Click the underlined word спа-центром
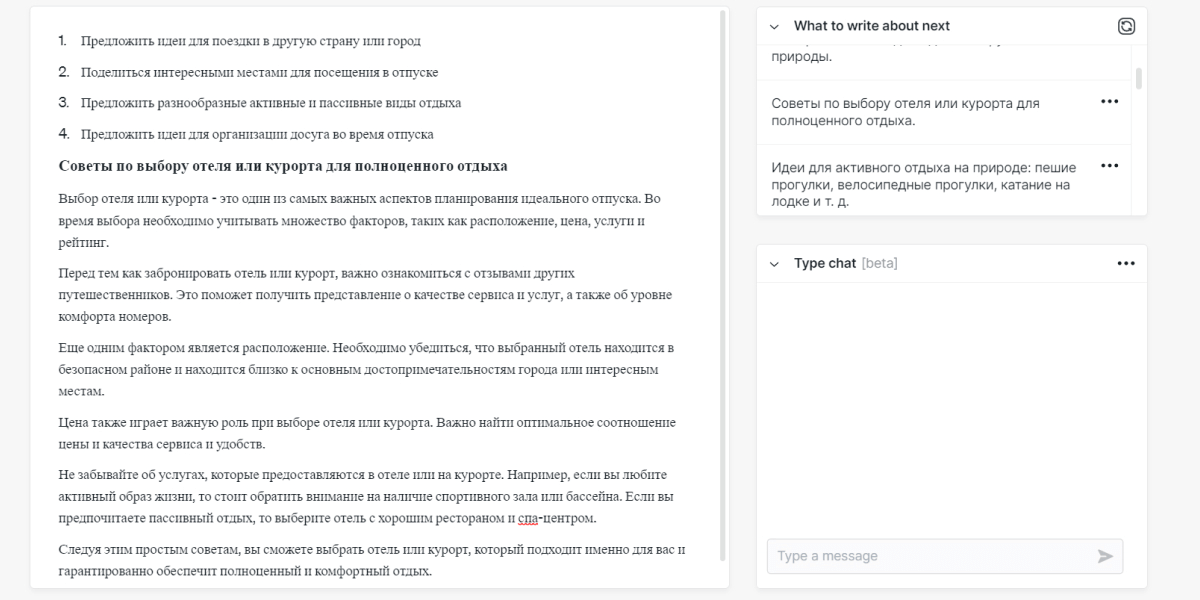1200x600 pixels. 557,519
